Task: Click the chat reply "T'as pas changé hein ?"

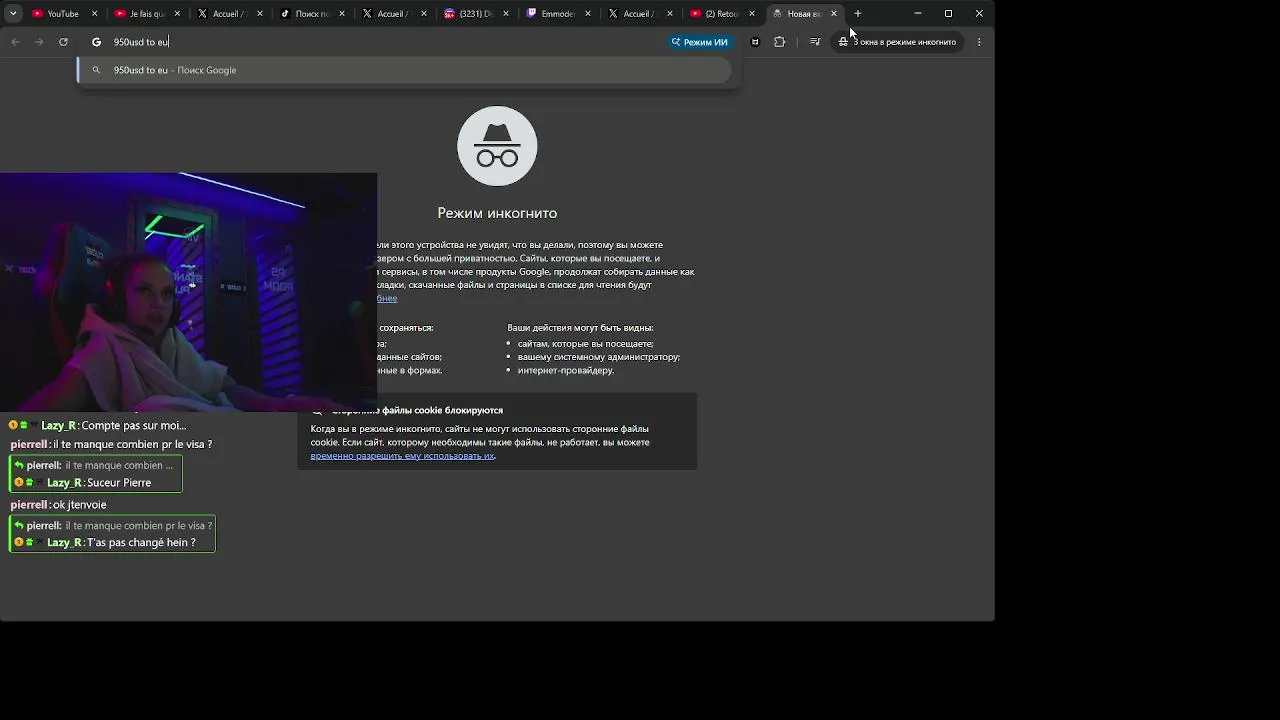Action: pyautogui.click(x=141, y=543)
